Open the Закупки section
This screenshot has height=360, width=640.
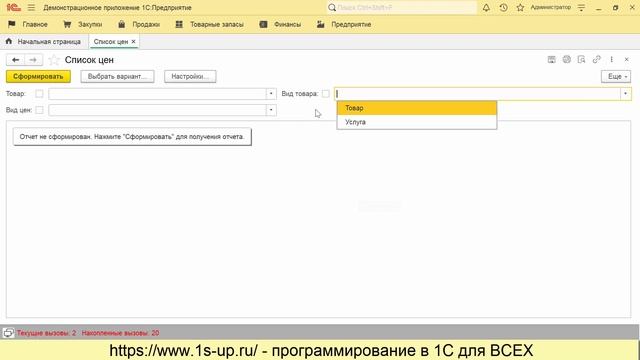pyautogui.click(x=83, y=24)
